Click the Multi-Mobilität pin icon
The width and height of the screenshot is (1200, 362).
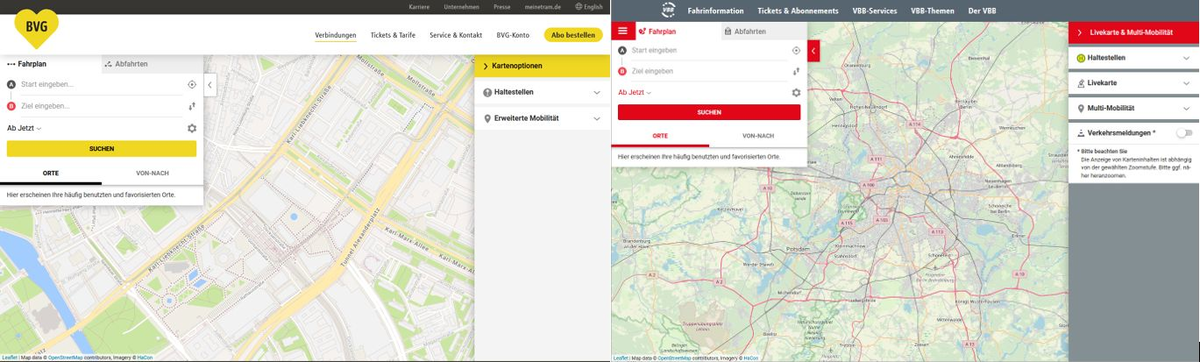pyautogui.click(x=1081, y=107)
